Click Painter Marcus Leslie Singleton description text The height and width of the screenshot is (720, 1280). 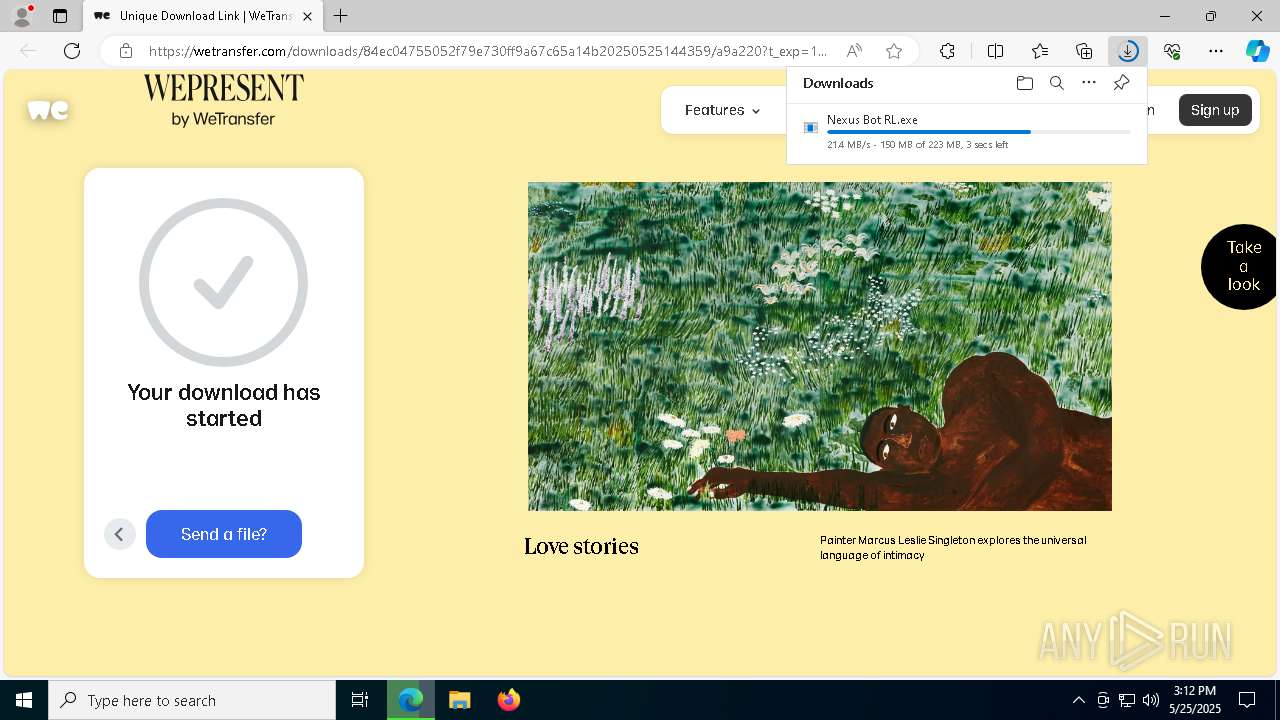(x=953, y=547)
